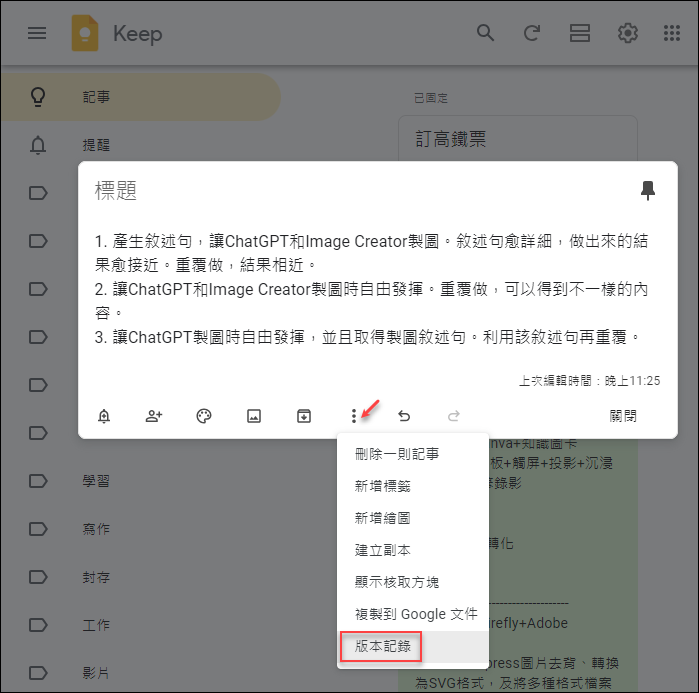Switch to list view layout icon
699x693 pixels.
point(580,33)
